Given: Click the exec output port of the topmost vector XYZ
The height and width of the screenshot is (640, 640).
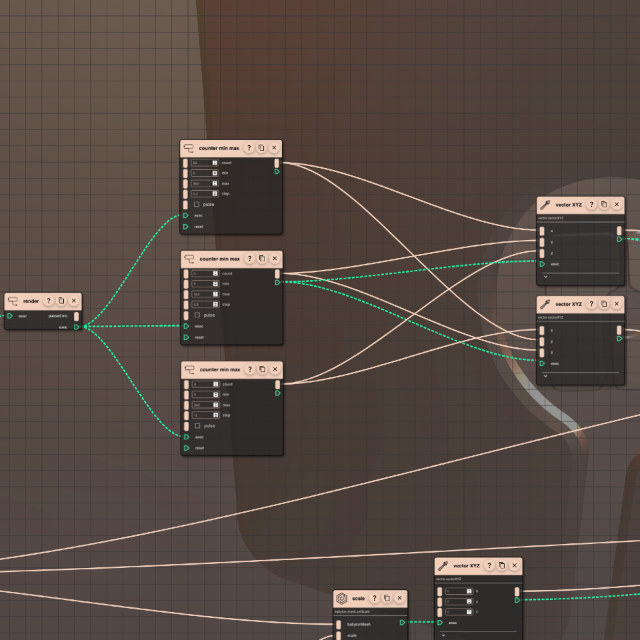Looking at the screenshot, I should click(620, 239).
